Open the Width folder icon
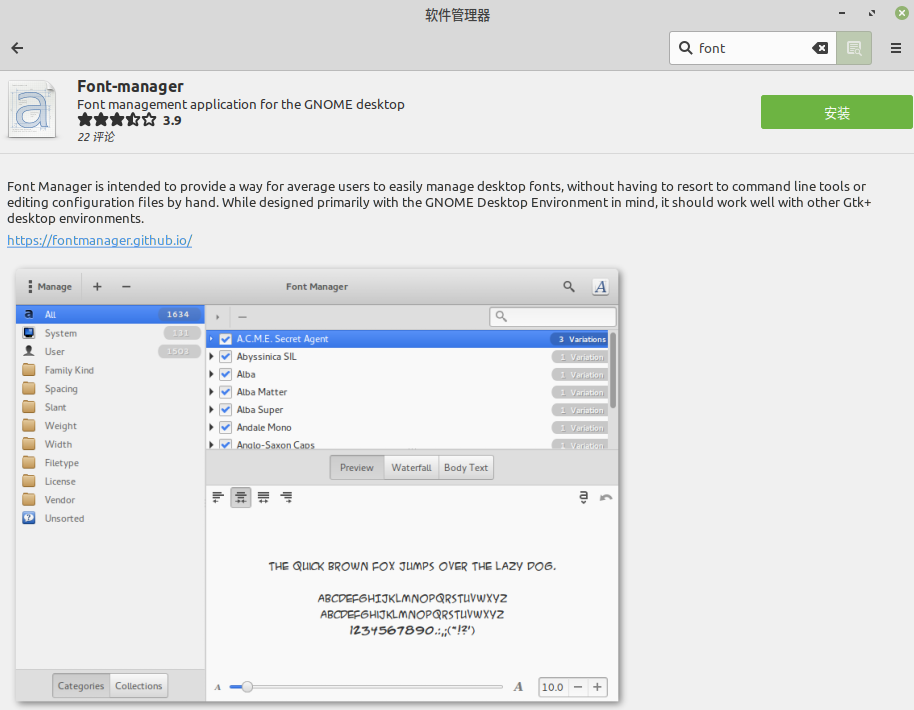Viewport: 914px width, 710px height. pos(29,444)
